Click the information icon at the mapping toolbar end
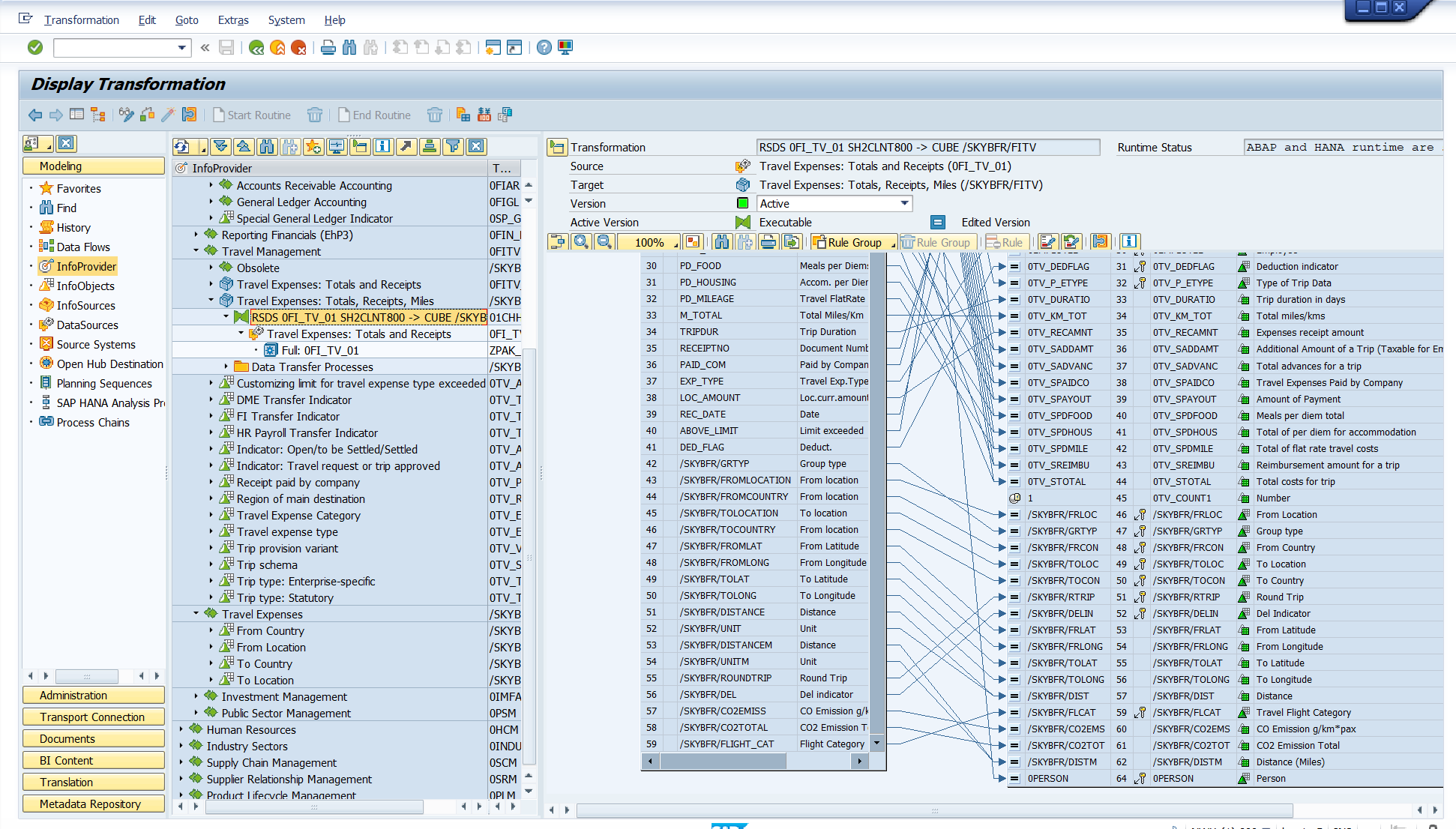This screenshot has width=1456, height=829. click(1130, 241)
